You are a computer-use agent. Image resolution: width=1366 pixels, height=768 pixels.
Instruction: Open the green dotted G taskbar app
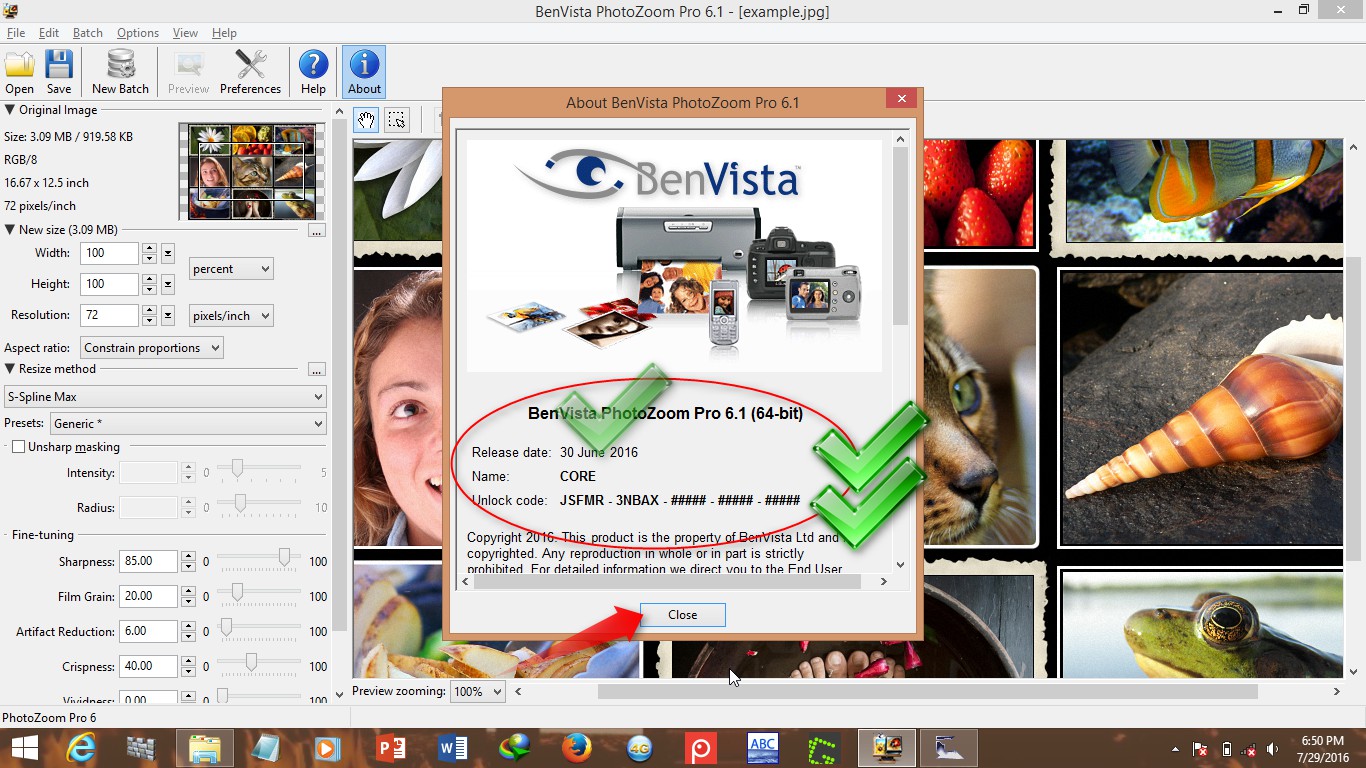tap(823, 747)
